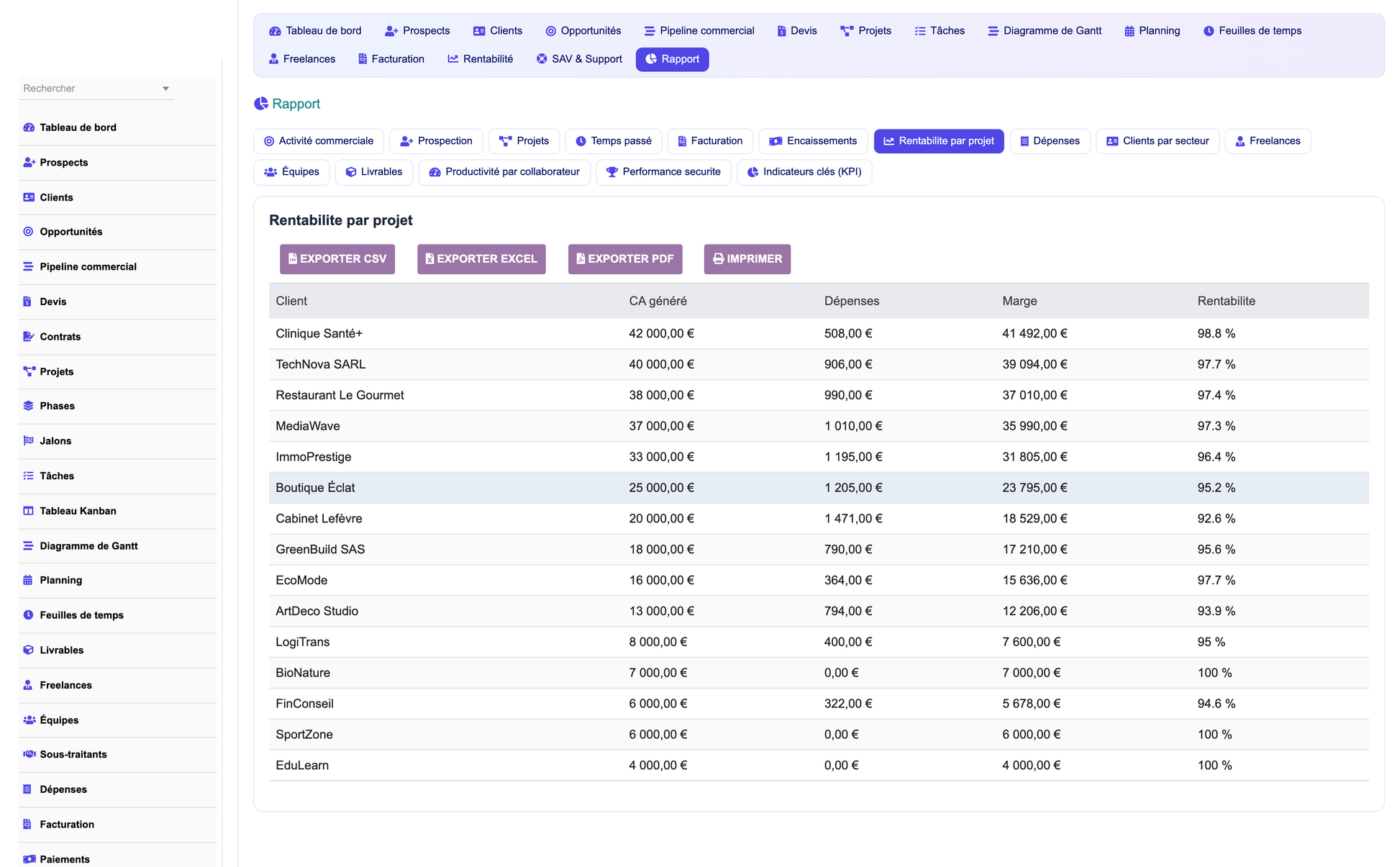Open Pipeline commercial in the sidebar

117,267
